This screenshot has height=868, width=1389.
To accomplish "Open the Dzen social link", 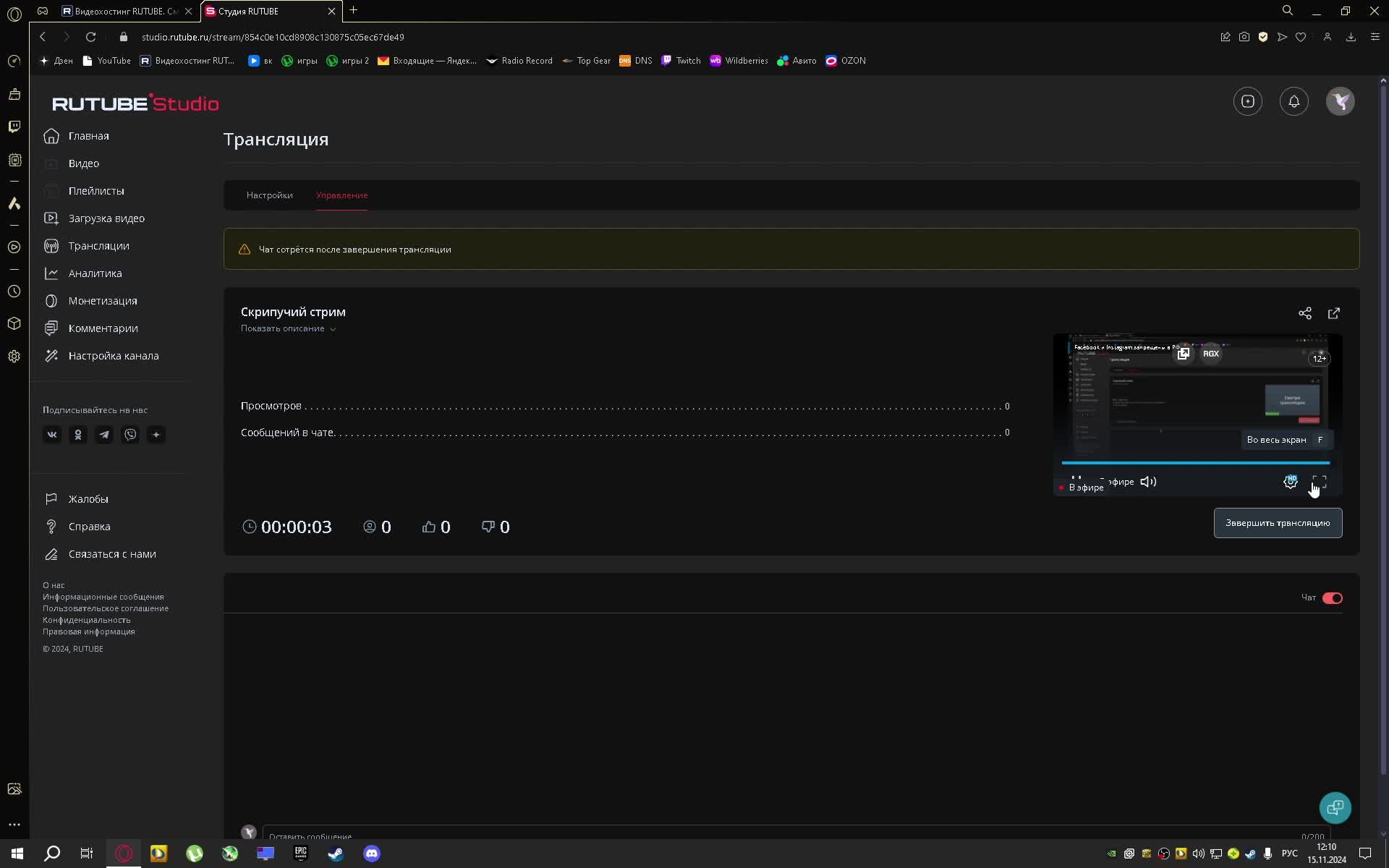I will click(x=156, y=435).
